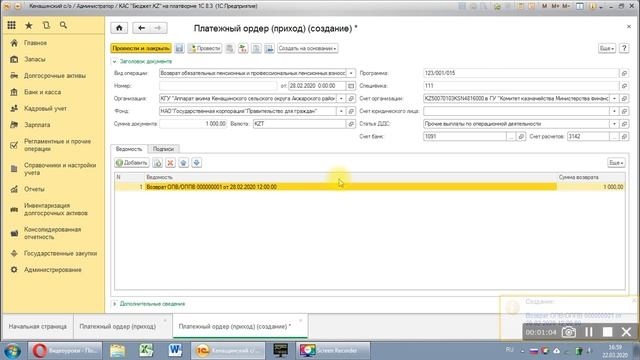Open the Банк и касса section
Image resolution: width=640 pixels, height=360 pixels.
(x=42, y=92)
